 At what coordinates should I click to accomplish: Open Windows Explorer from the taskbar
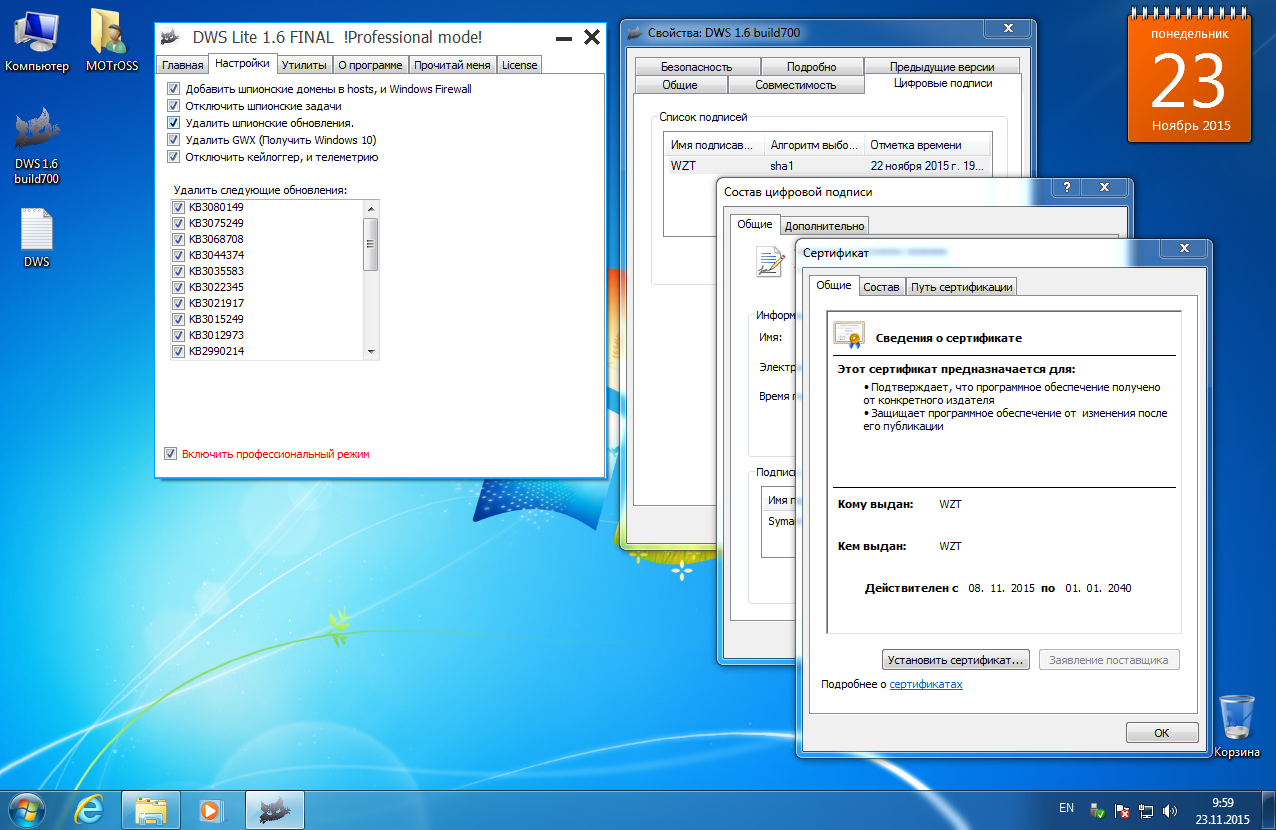(x=150, y=809)
